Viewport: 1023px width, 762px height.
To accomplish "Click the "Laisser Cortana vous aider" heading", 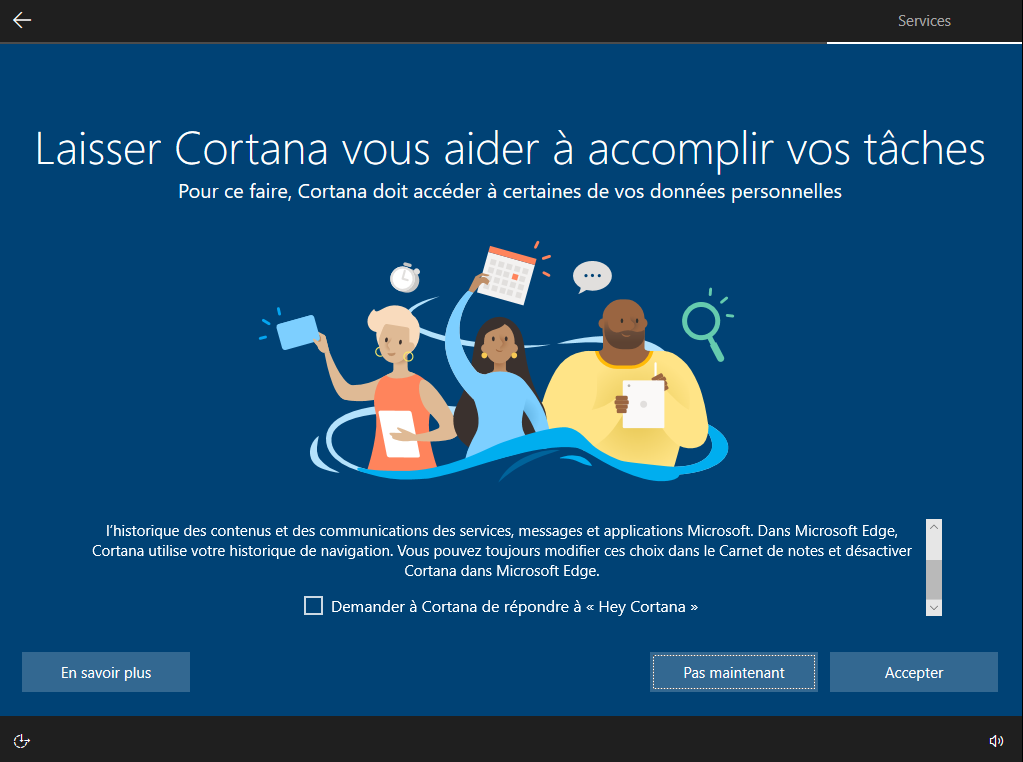I will click(x=510, y=149).
